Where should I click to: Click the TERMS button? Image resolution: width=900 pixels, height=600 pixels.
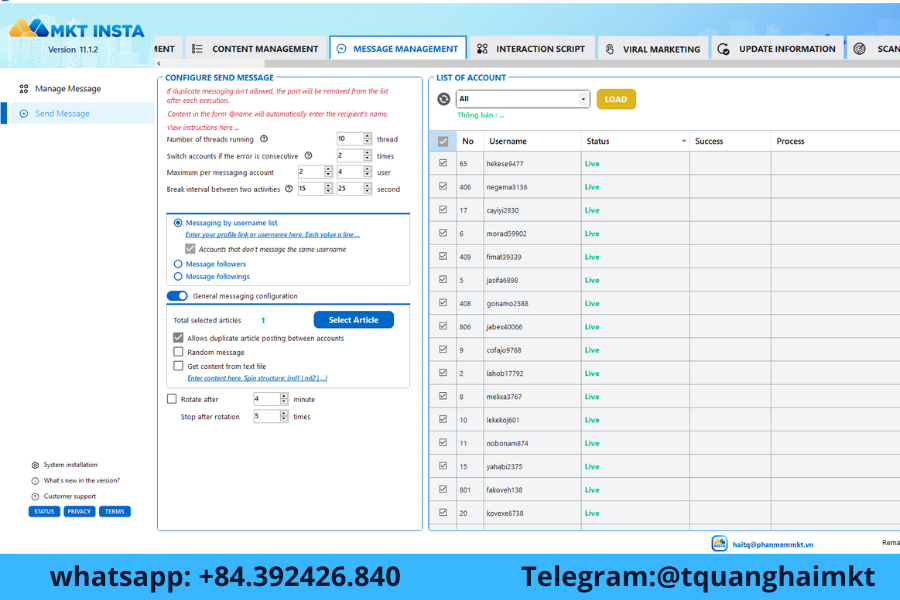point(115,512)
